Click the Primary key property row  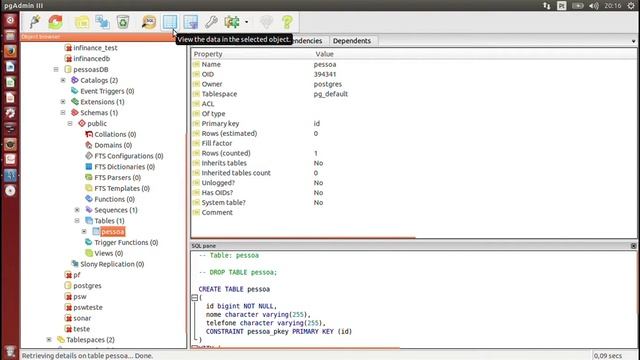coord(414,124)
